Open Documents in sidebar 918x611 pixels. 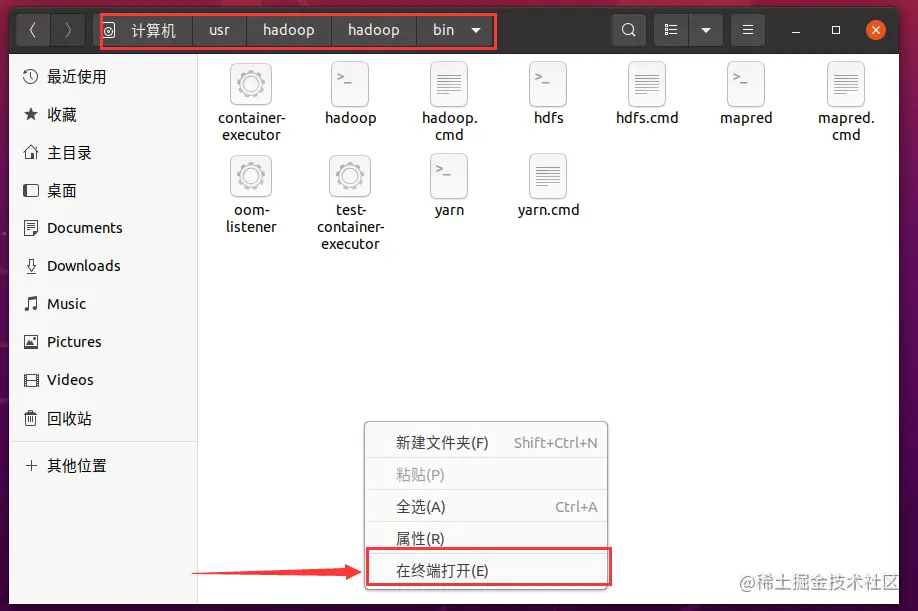pyautogui.click(x=103, y=228)
